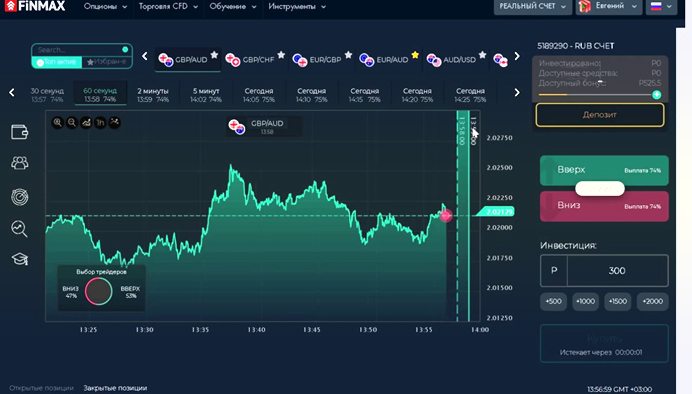Zoom in on the chart

coord(57,123)
